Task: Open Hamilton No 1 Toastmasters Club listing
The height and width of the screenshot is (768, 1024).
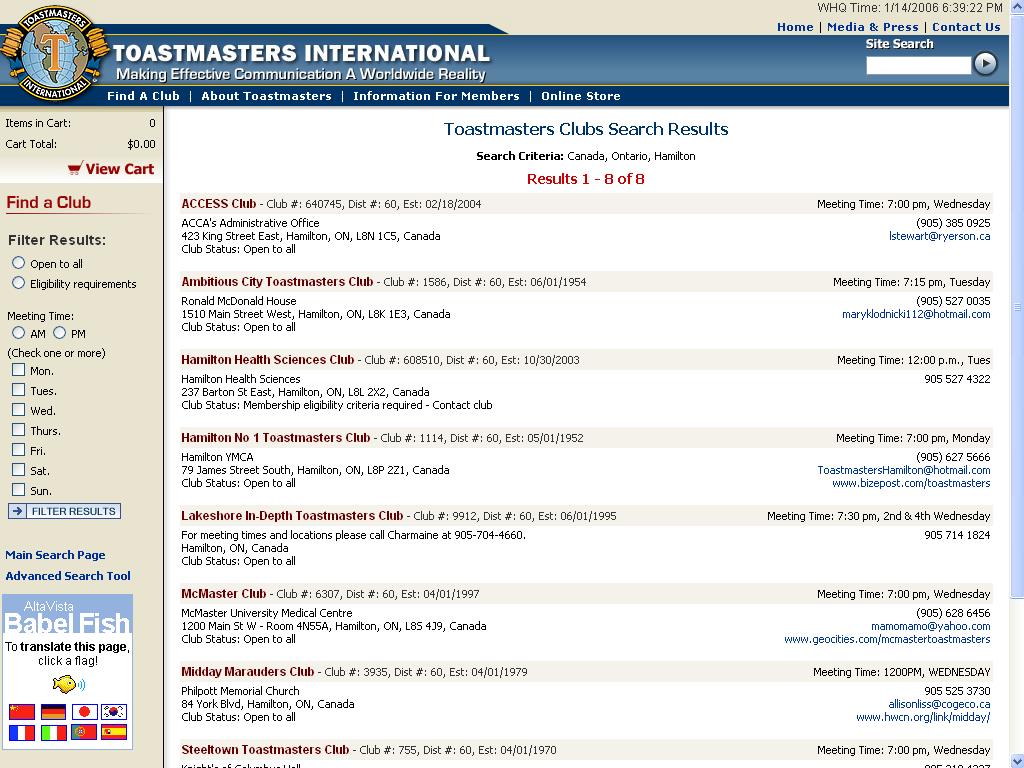Action: [x=276, y=438]
